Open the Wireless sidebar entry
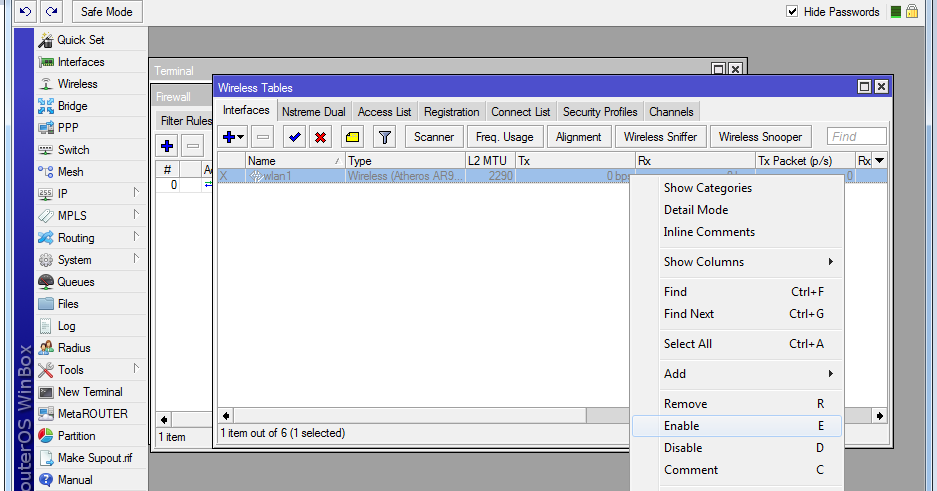 click(77, 84)
